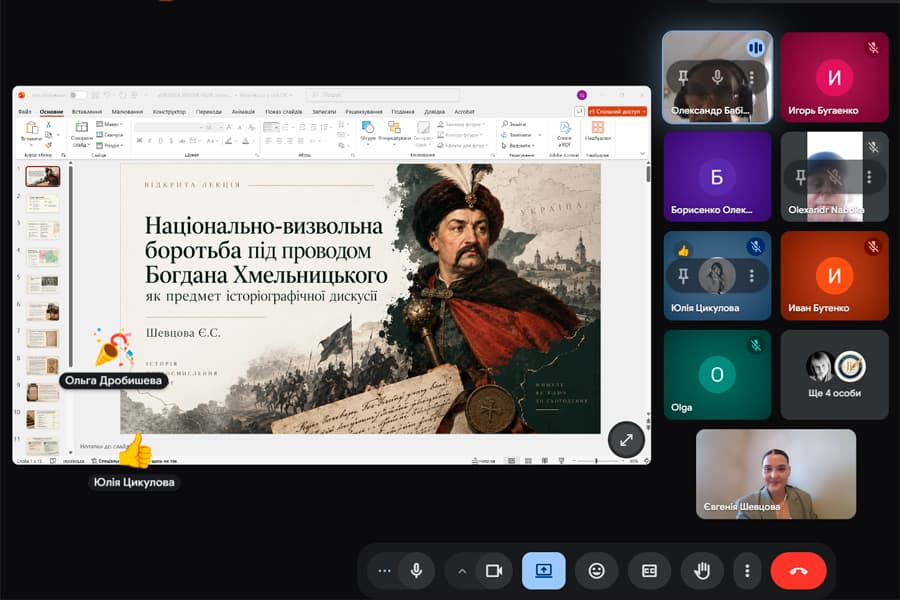Switch to the Вставлення tab
900x600 pixels.
pyautogui.click(x=87, y=111)
